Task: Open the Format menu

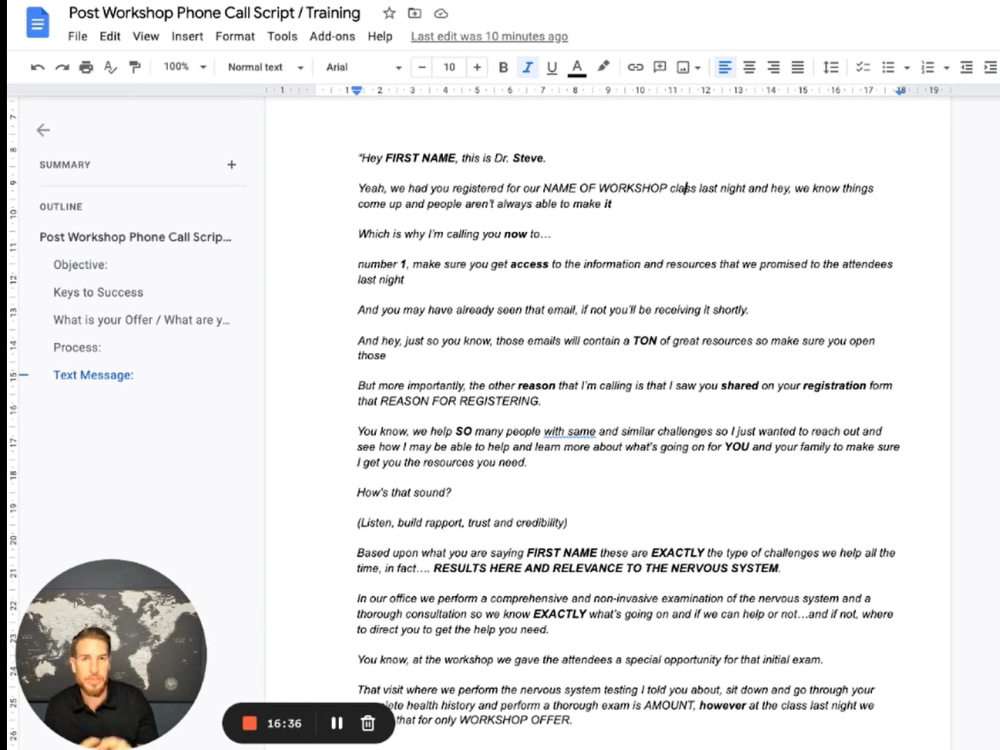Action: [235, 36]
